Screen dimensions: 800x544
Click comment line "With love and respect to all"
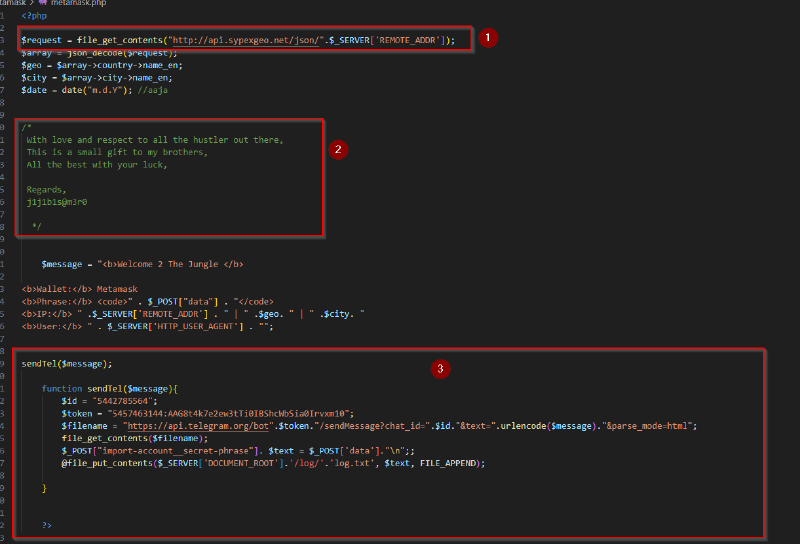click(x=155, y=140)
